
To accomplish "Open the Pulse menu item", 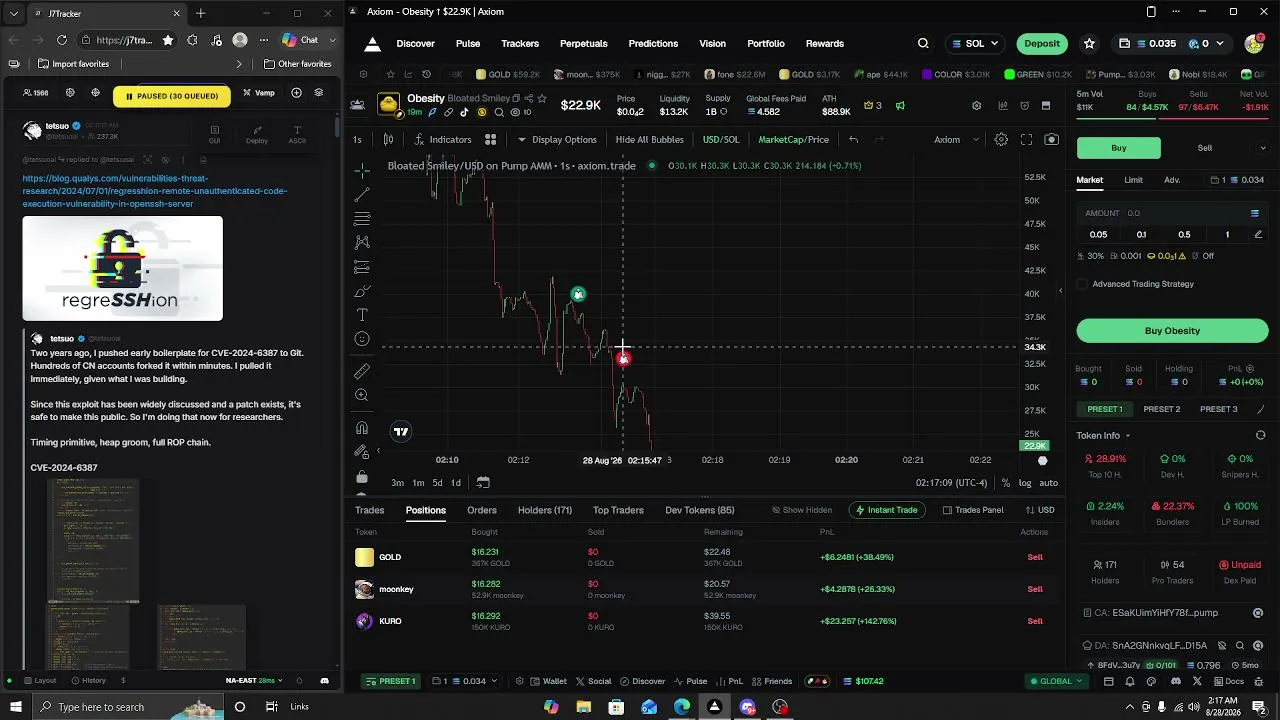I will pos(468,44).
